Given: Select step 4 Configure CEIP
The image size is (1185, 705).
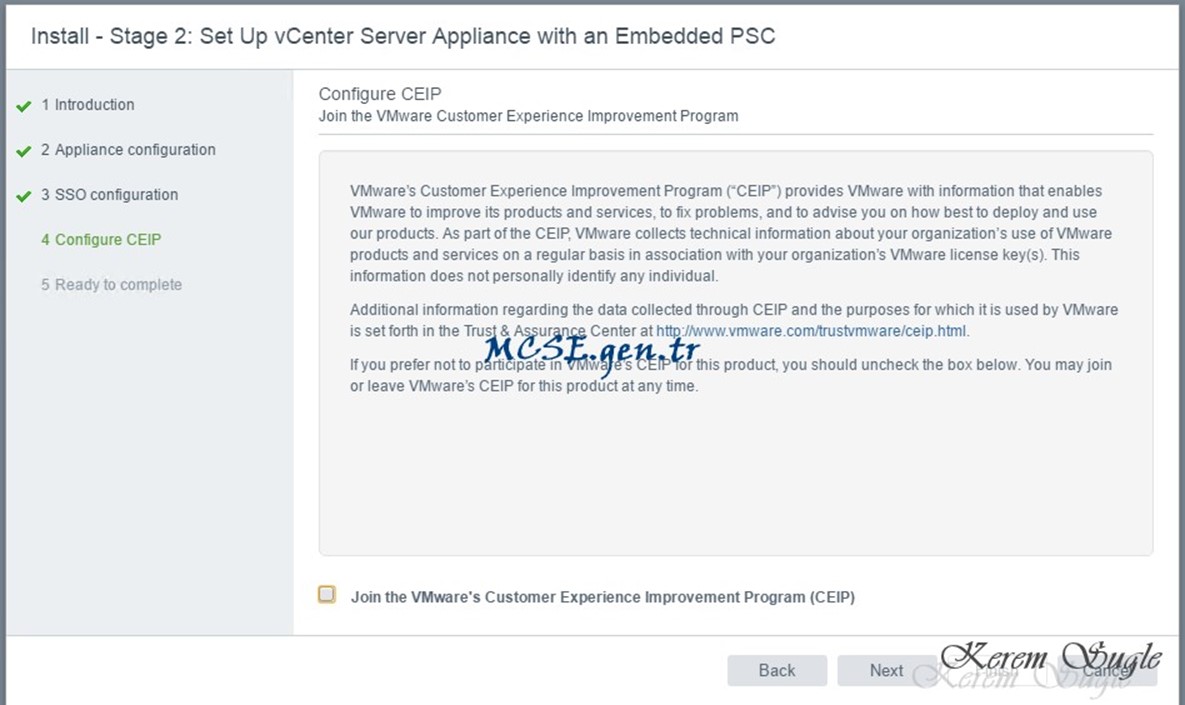Looking at the screenshot, I should (x=101, y=240).
